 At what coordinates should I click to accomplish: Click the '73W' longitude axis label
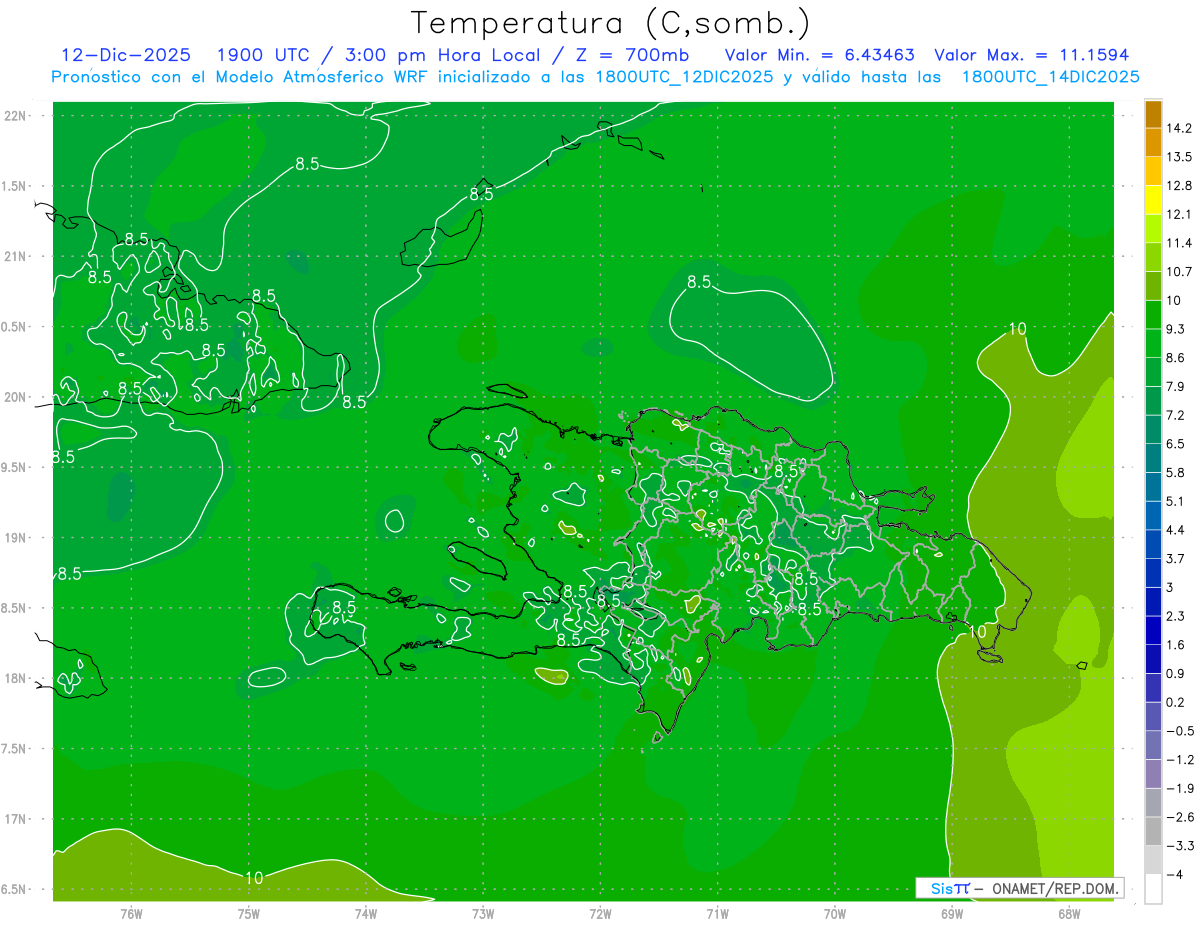click(x=483, y=914)
